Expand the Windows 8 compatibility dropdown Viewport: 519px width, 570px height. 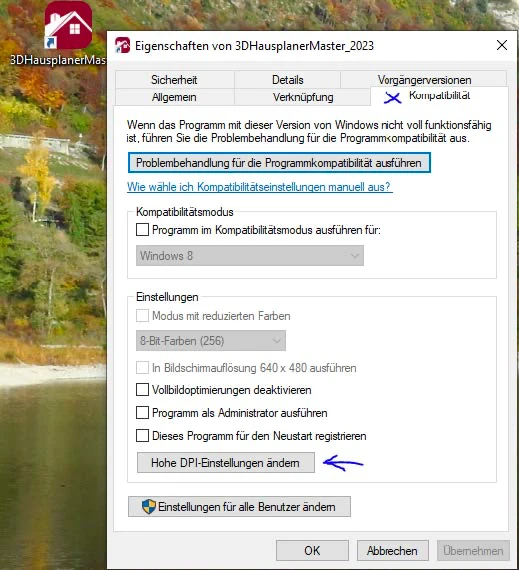coord(250,256)
